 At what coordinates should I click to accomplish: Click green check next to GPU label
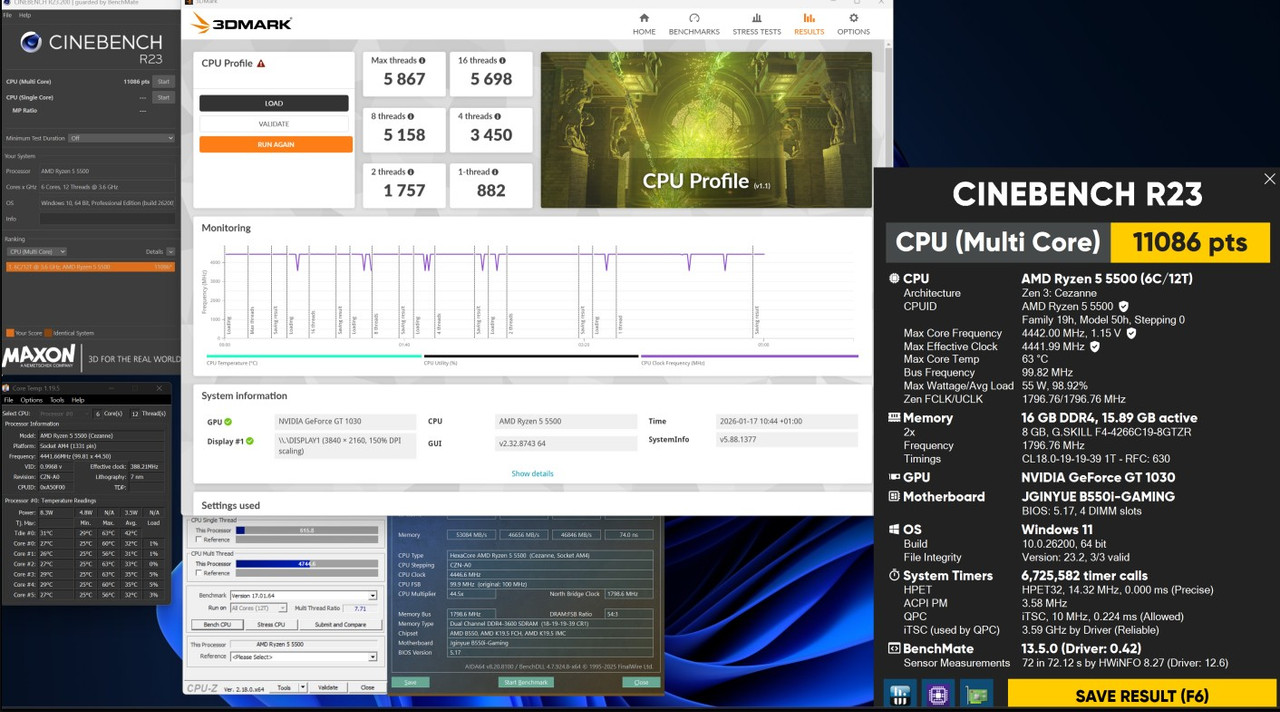tap(228, 422)
